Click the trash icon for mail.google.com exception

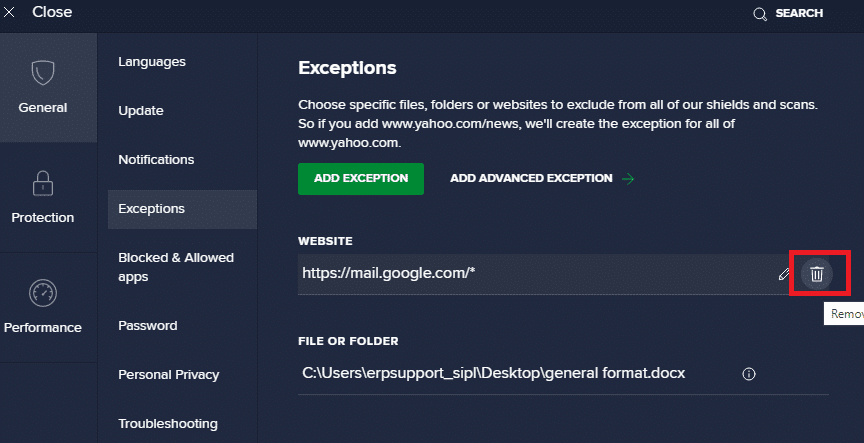point(817,274)
